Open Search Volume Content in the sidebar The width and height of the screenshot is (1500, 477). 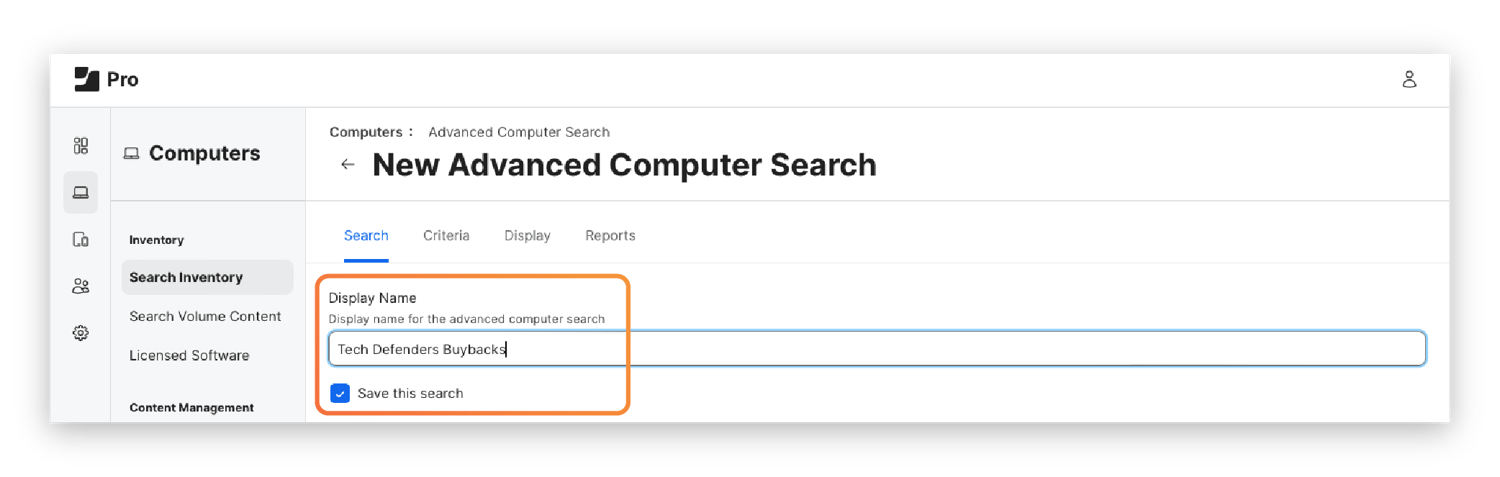click(x=205, y=316)
